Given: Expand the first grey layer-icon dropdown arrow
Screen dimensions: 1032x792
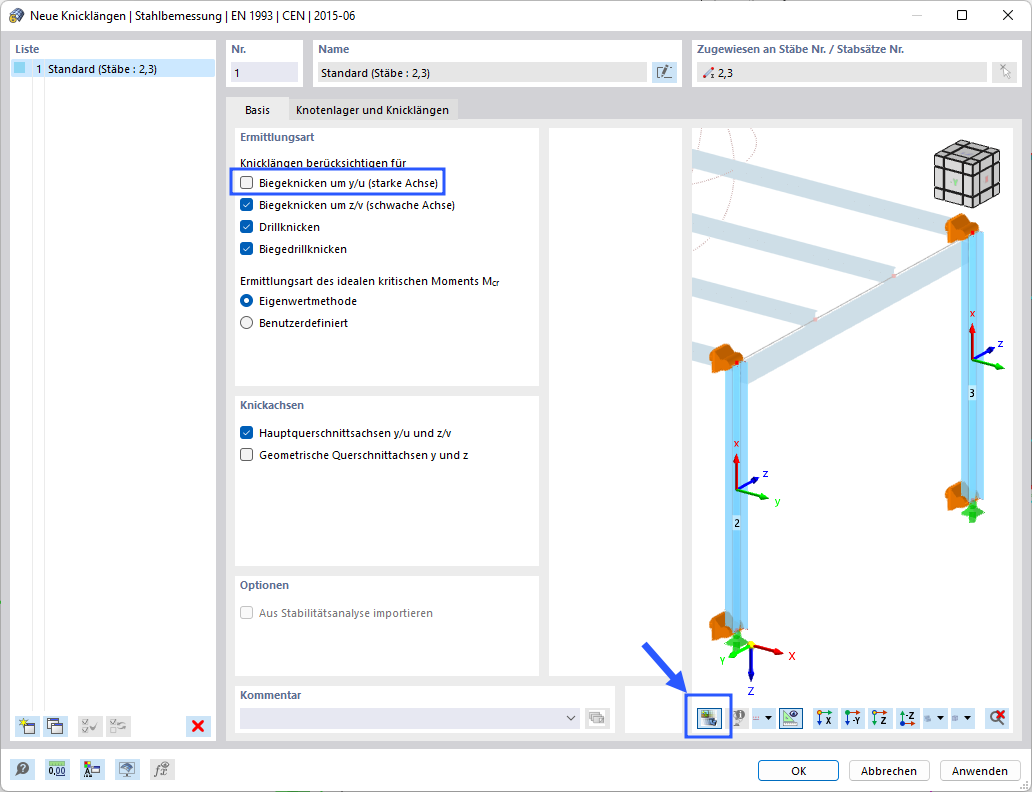Looking at the screenshot, I should pyautogui.click(x=941, y=718).
